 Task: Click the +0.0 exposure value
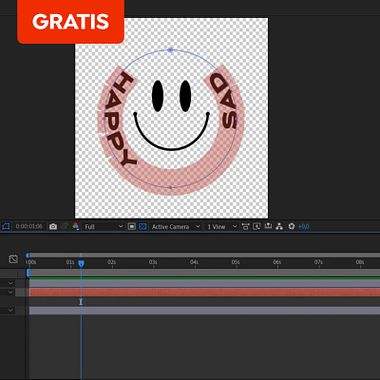click(304, 227)
